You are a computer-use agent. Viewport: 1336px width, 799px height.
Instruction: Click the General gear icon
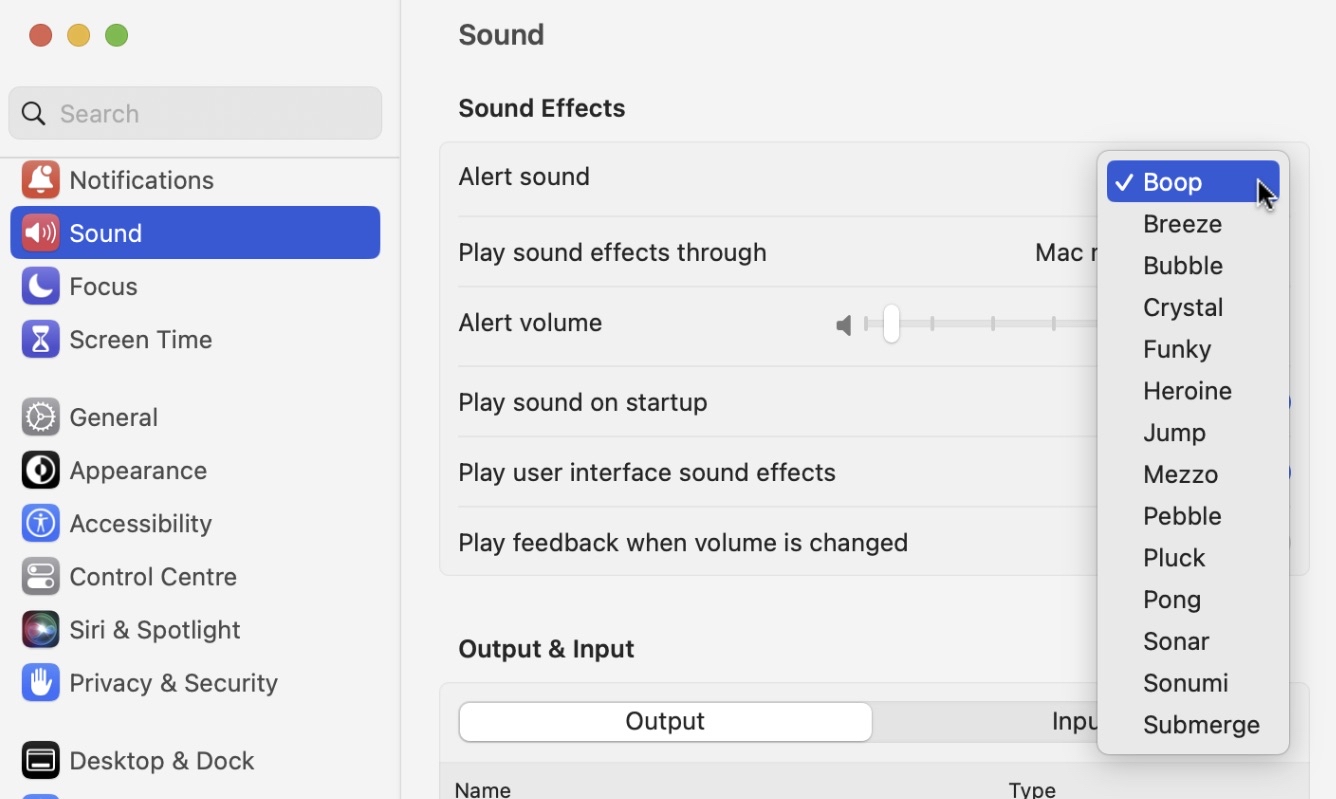pyautogui.click(x=40, y=417)
